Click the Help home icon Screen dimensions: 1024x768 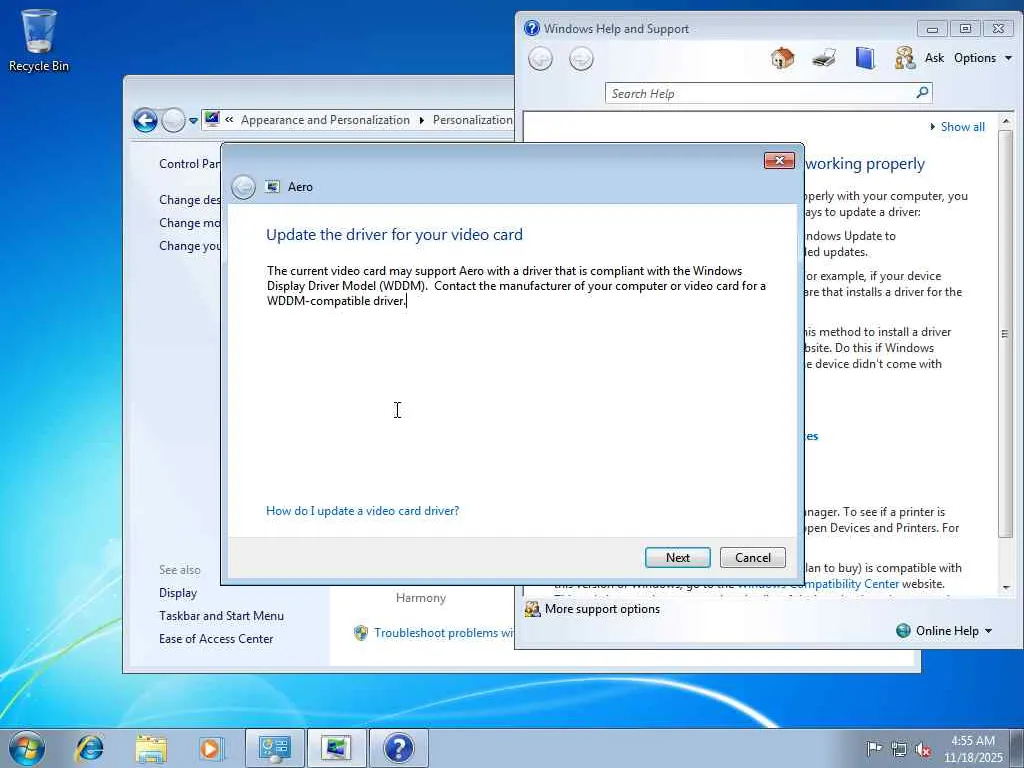click(782, 58)
